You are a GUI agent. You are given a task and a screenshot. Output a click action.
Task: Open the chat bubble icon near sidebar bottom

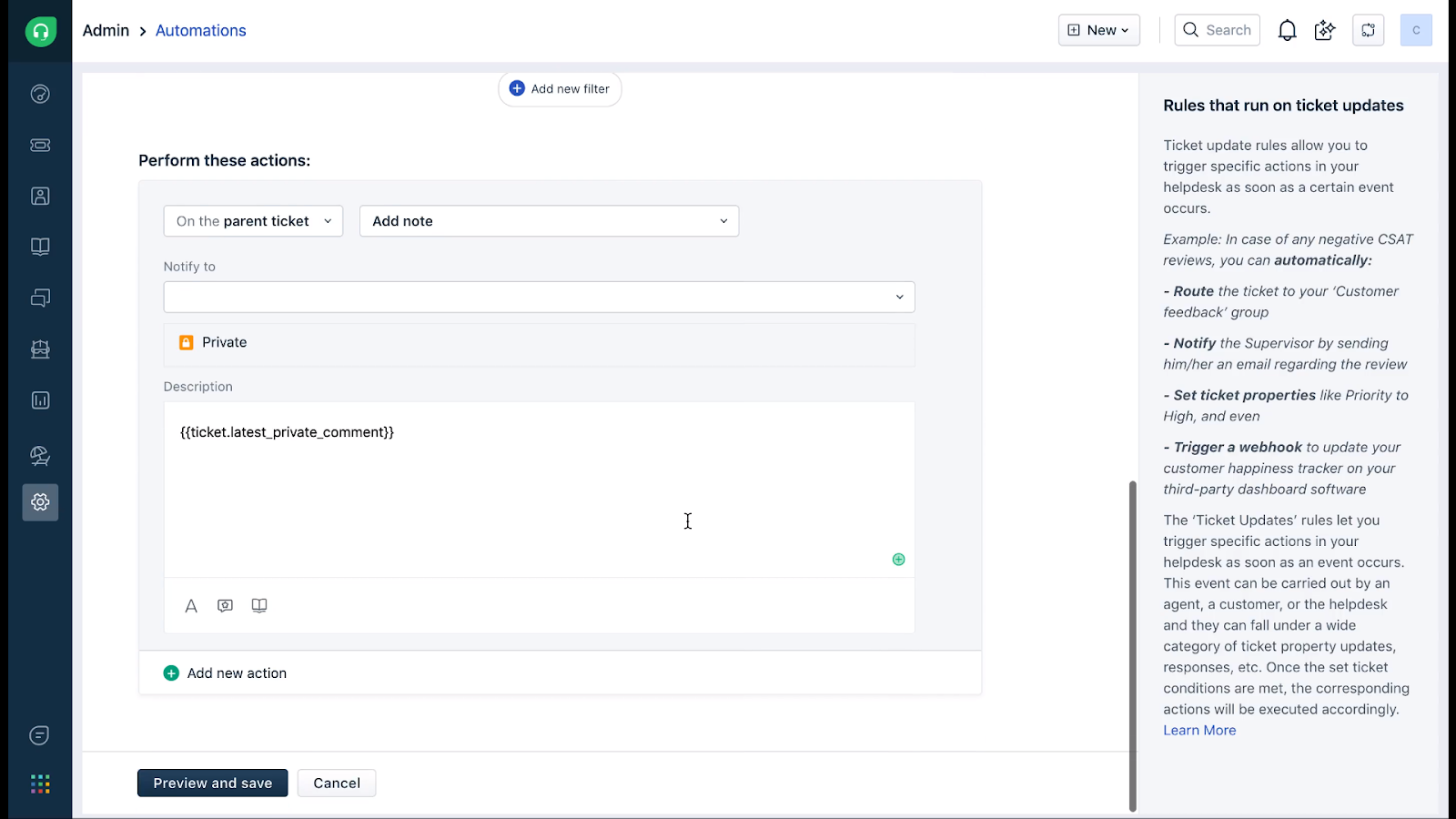coord(39,735)
